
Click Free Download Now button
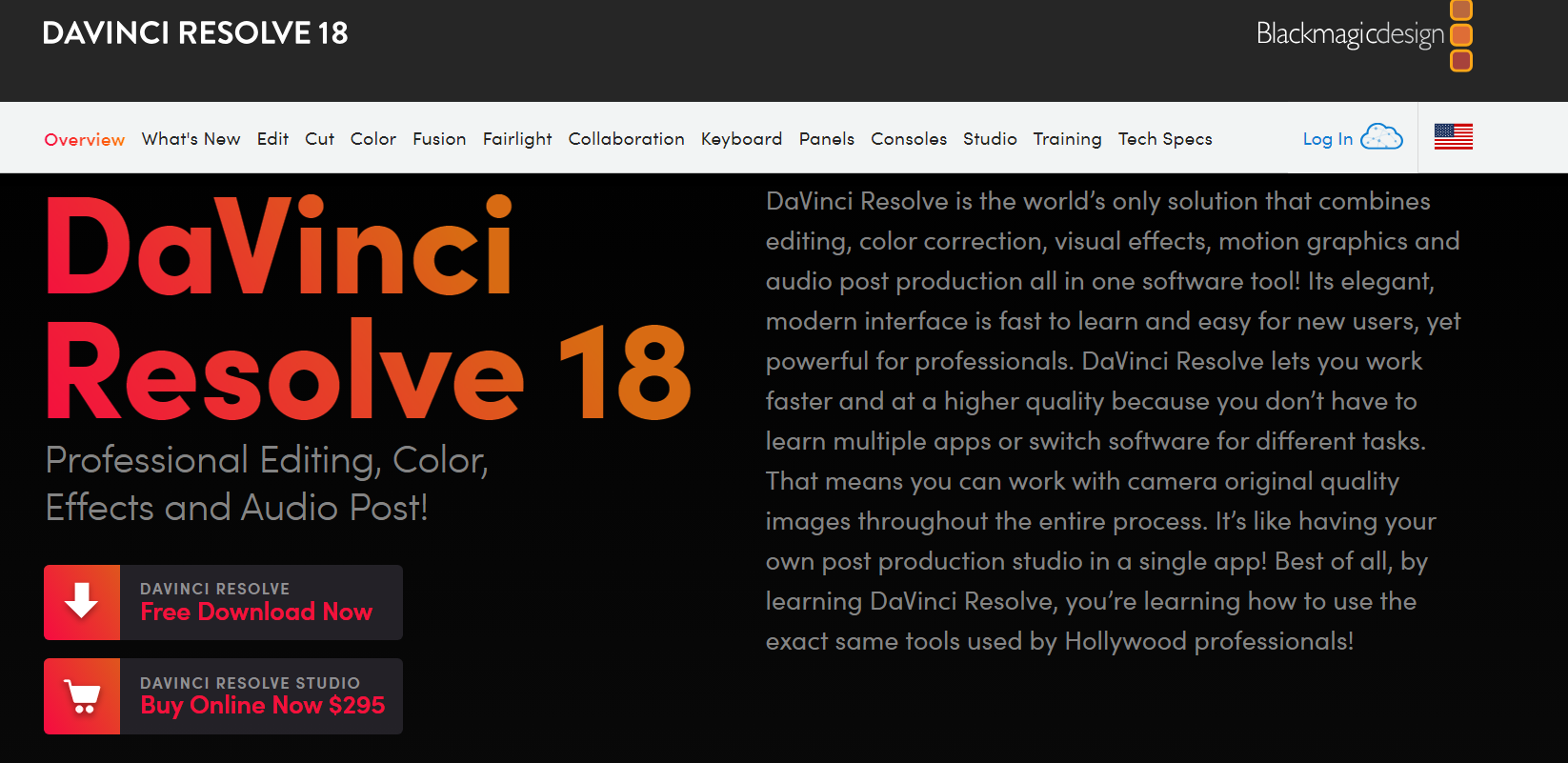223,602
